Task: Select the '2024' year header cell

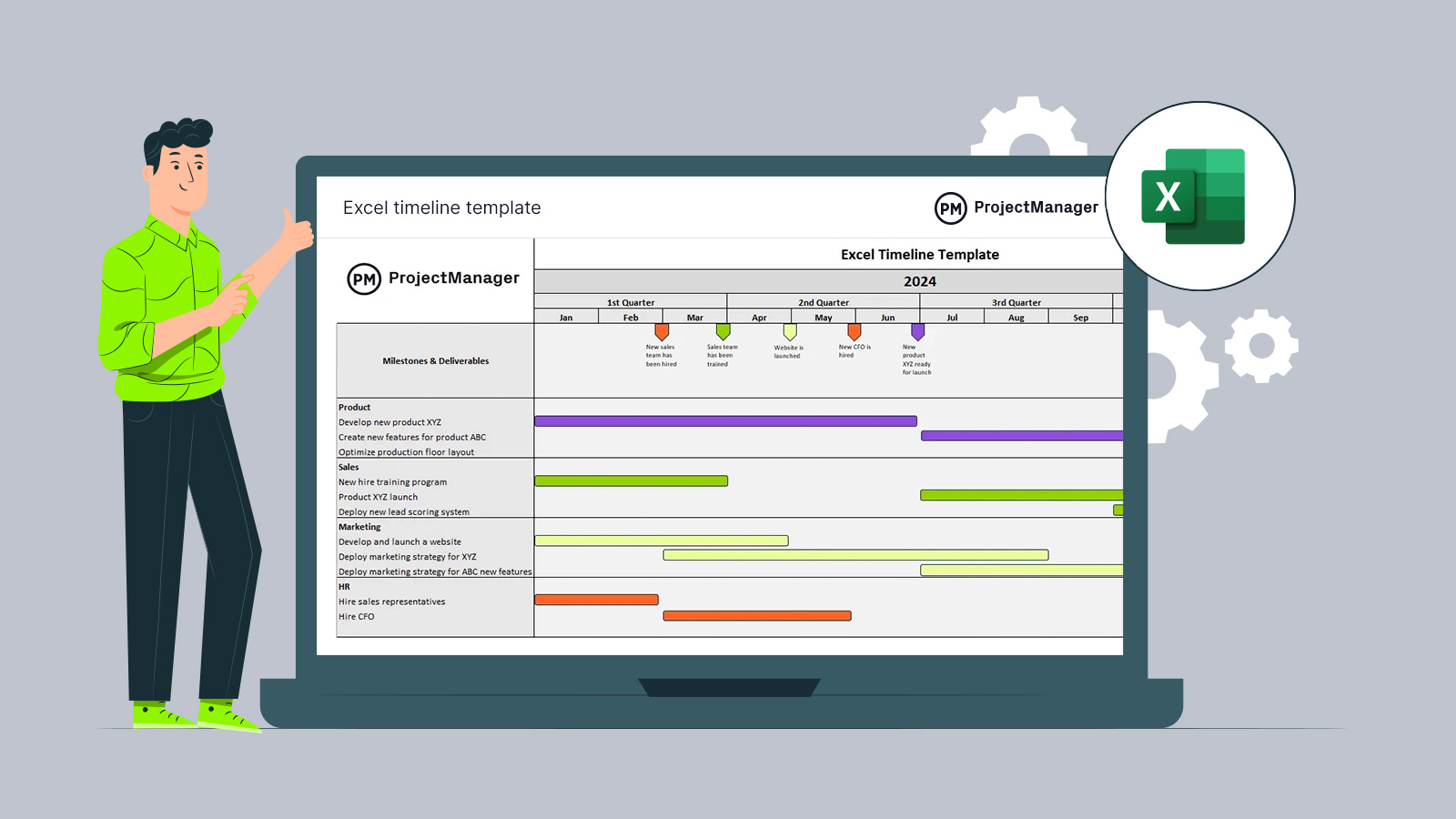Action: point(919,281)
